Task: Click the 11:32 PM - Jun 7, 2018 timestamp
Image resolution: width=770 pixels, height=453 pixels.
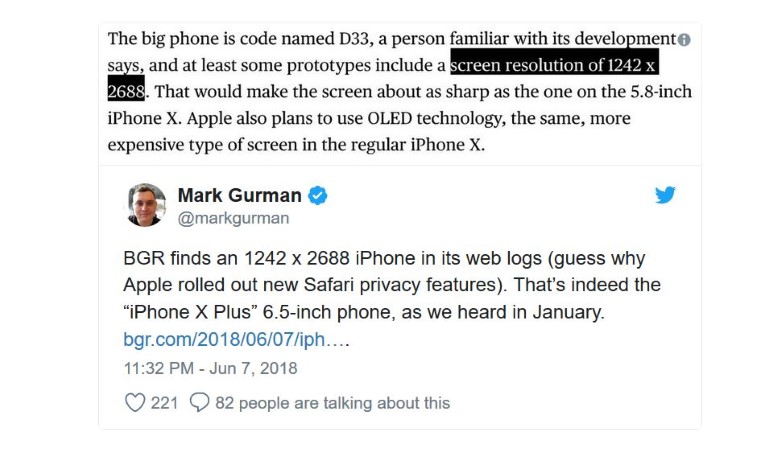Action: tap(210, 368)
